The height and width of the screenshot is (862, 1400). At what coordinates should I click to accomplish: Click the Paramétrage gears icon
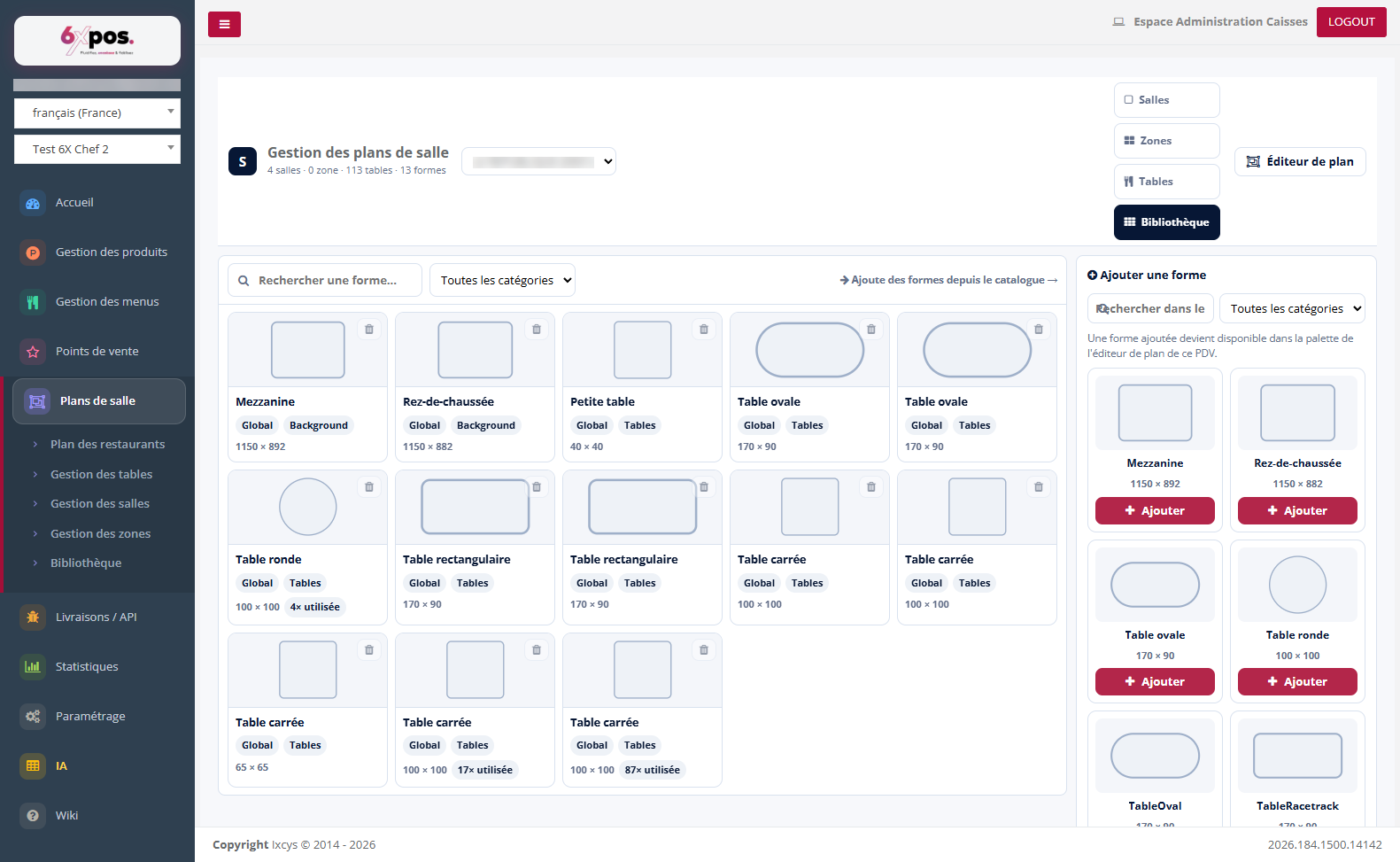click(33, 717)
